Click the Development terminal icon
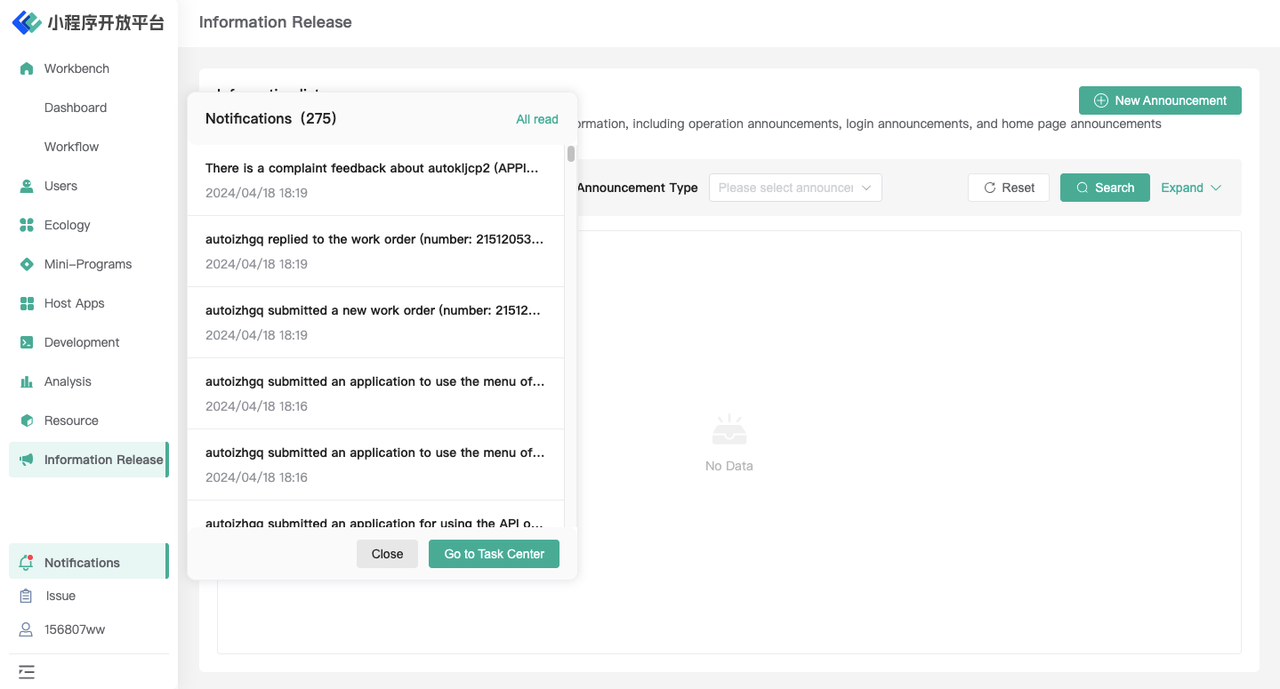The width and height of the screenshot is (1280, 689). tap(27, 342)
